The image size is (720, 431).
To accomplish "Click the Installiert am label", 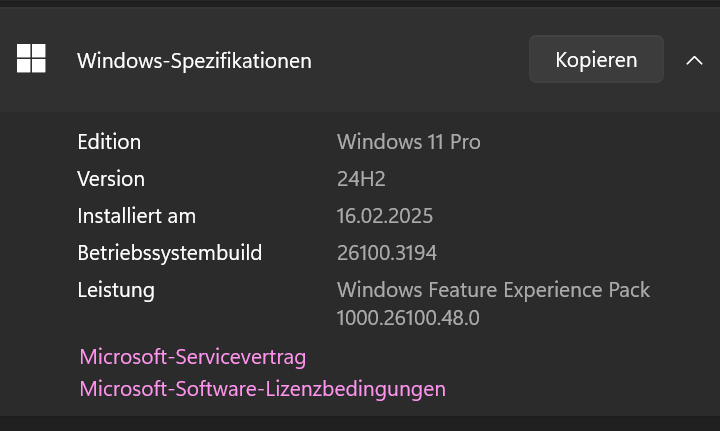I will click(x=136, y=216).
